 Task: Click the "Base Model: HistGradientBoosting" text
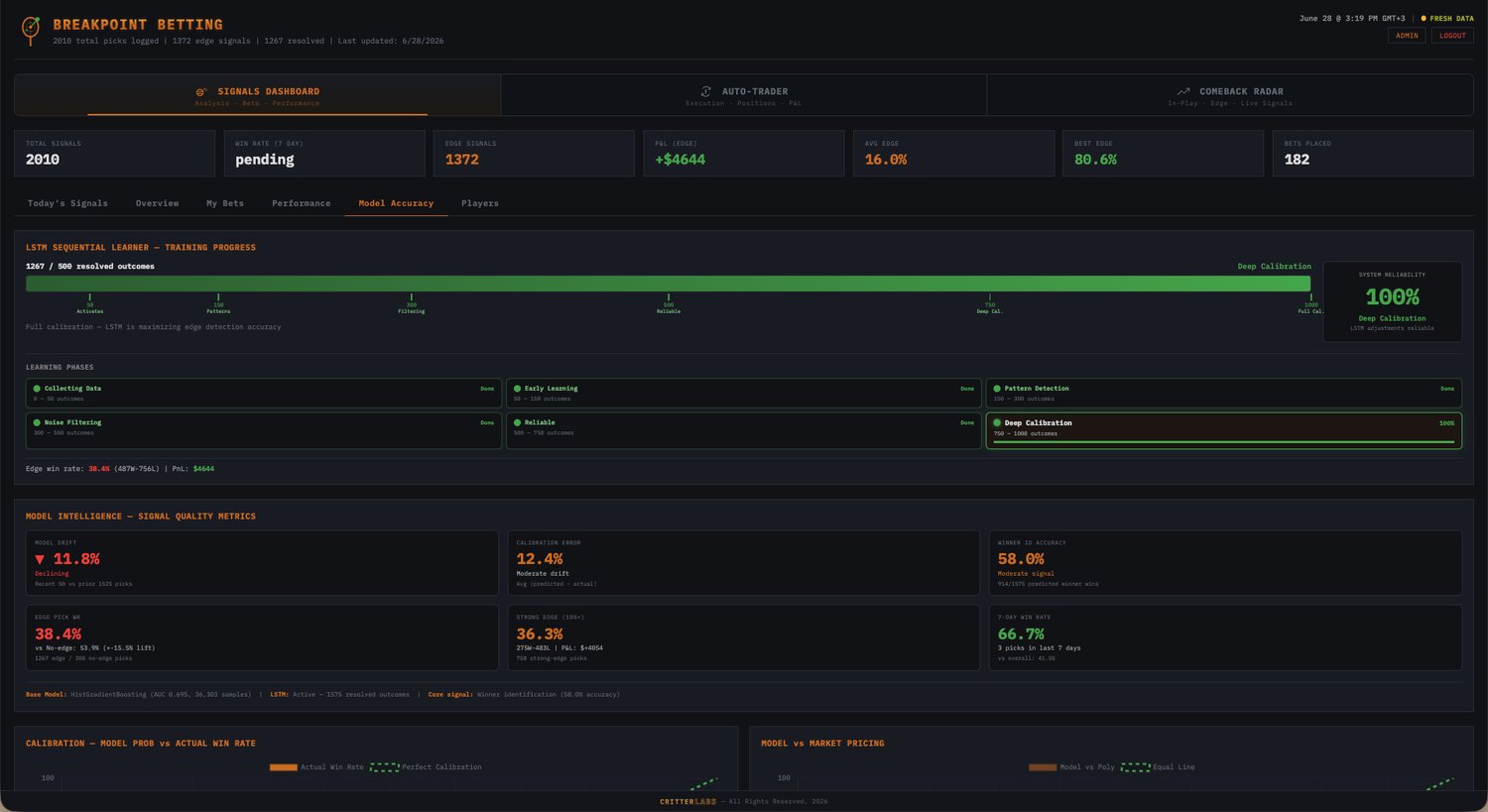(85, 694)
